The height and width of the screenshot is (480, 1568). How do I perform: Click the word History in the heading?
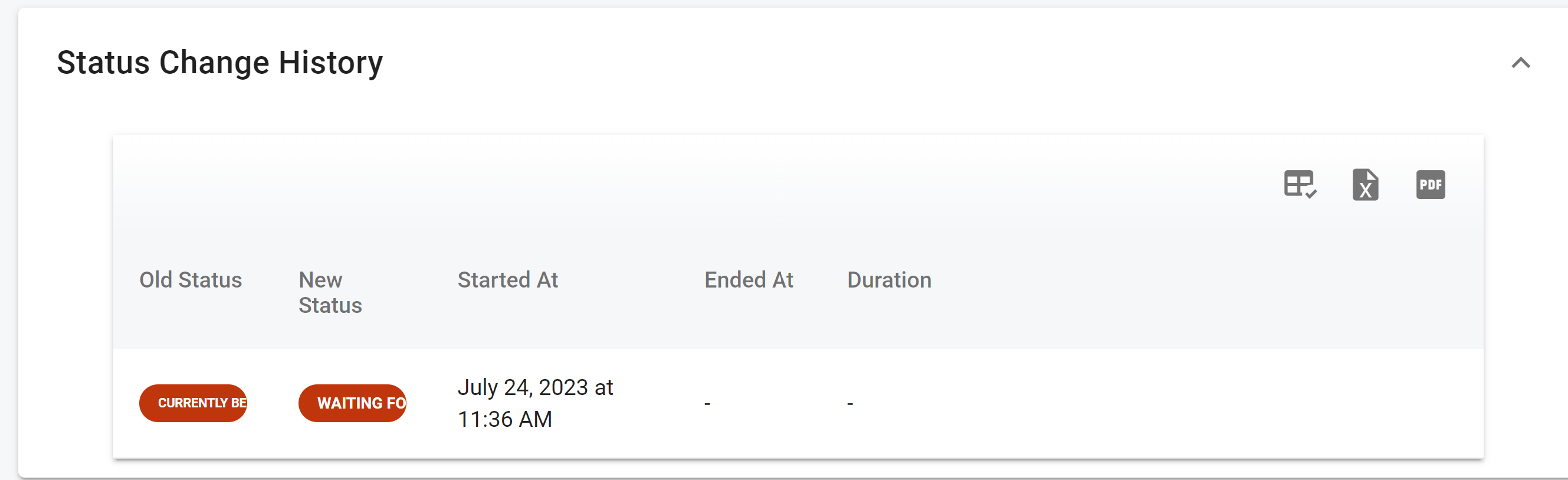(x=330, y=63)
